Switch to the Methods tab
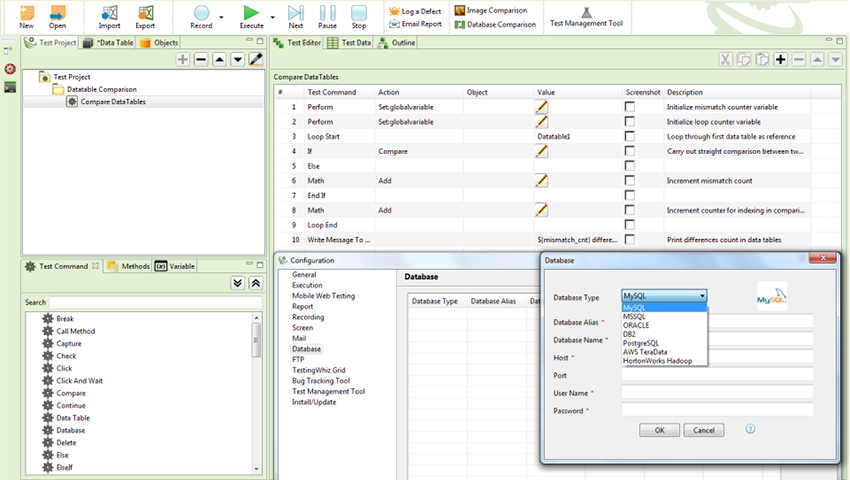Screen dimensions: 850x480 coord(129,266)
